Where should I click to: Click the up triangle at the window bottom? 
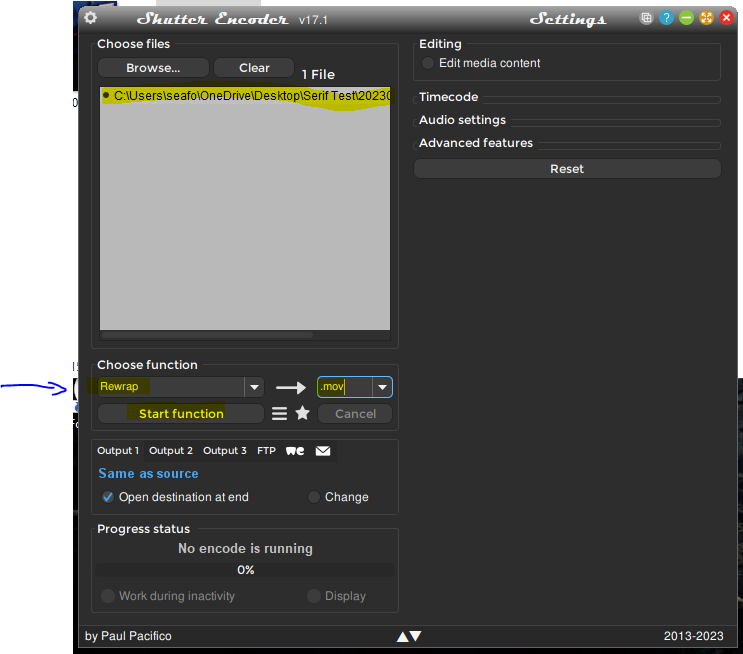[403, 636]
